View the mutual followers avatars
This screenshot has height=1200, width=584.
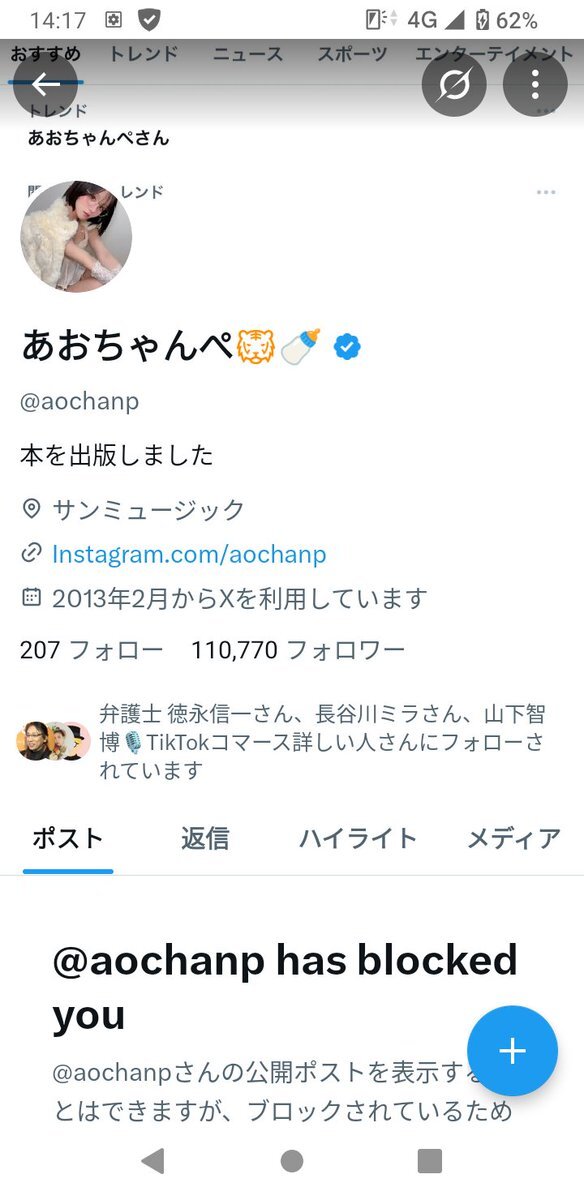54,741
